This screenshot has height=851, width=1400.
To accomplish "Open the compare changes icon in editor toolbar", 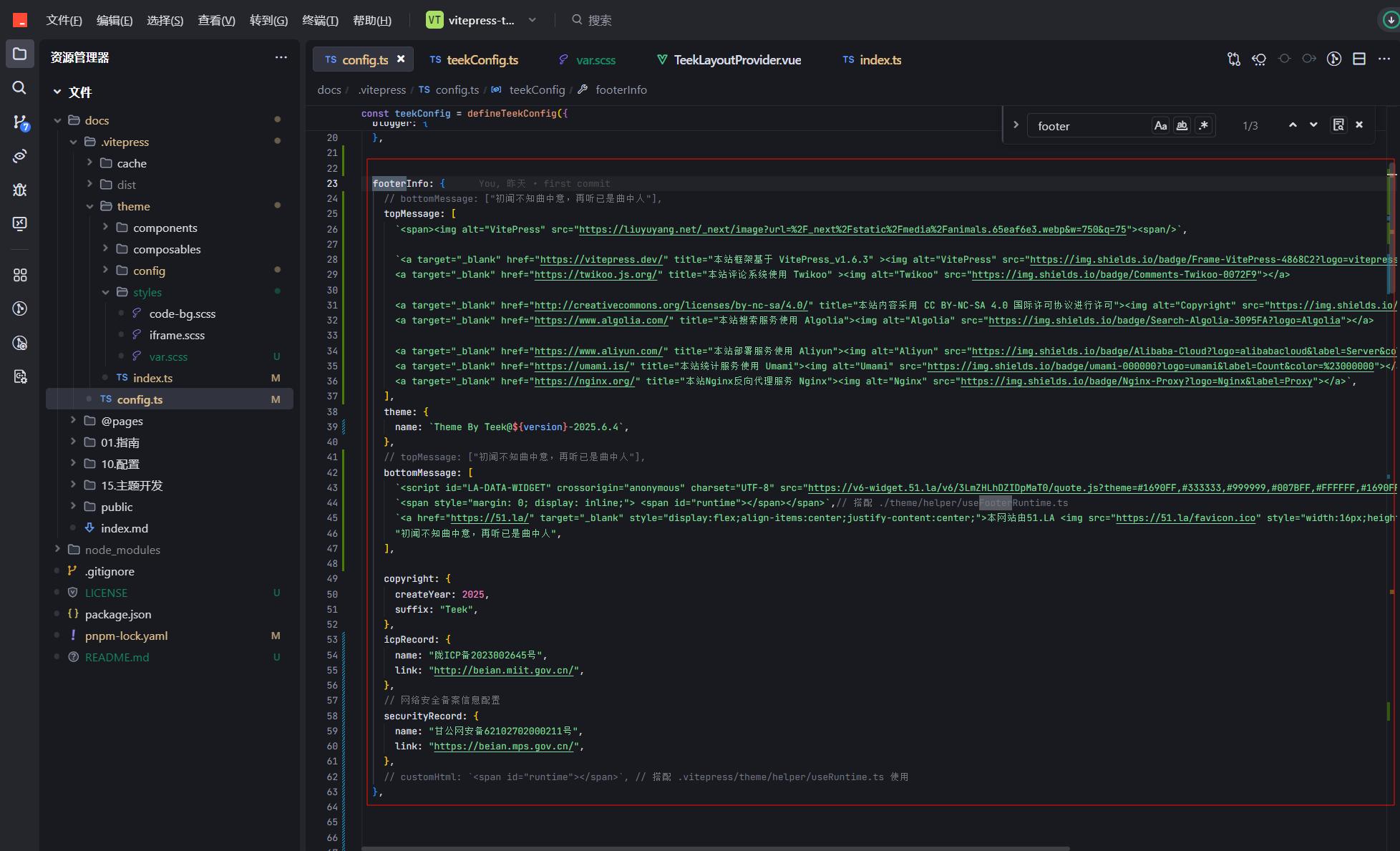I will click(x=1233, y=59).
